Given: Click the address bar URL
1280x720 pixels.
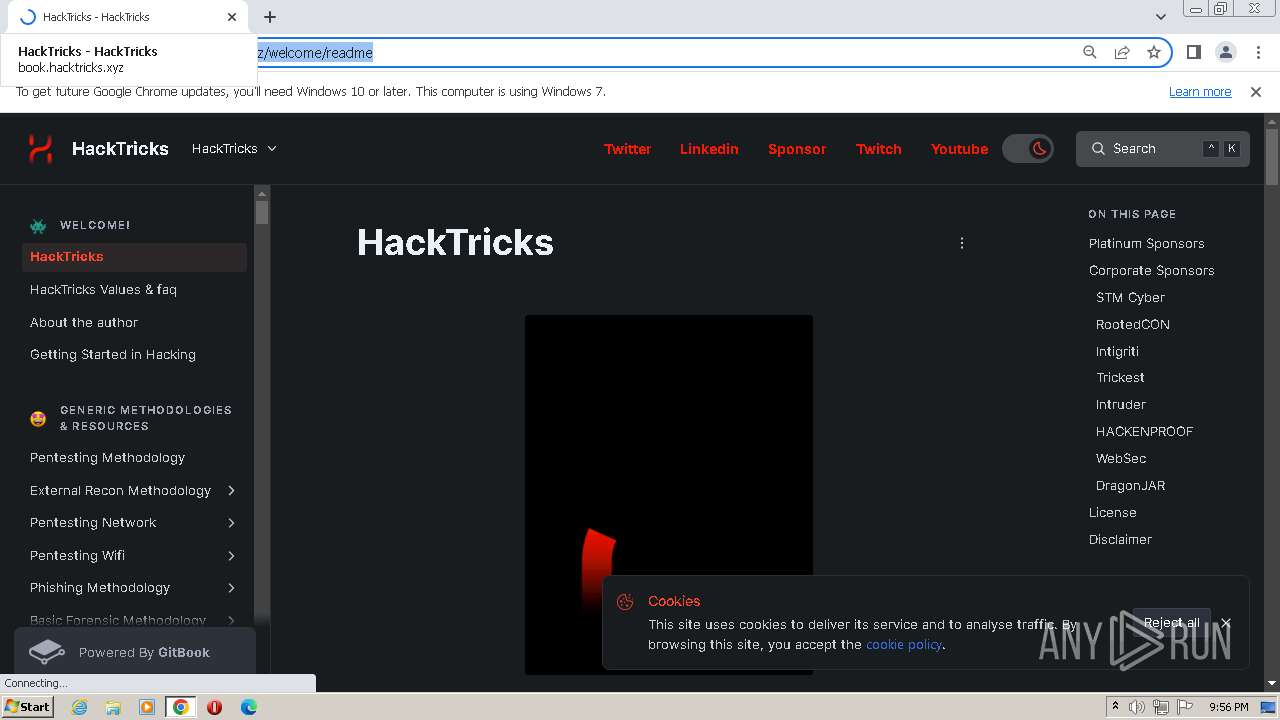Looking at the screenshot, I should [x=315, y=53].
